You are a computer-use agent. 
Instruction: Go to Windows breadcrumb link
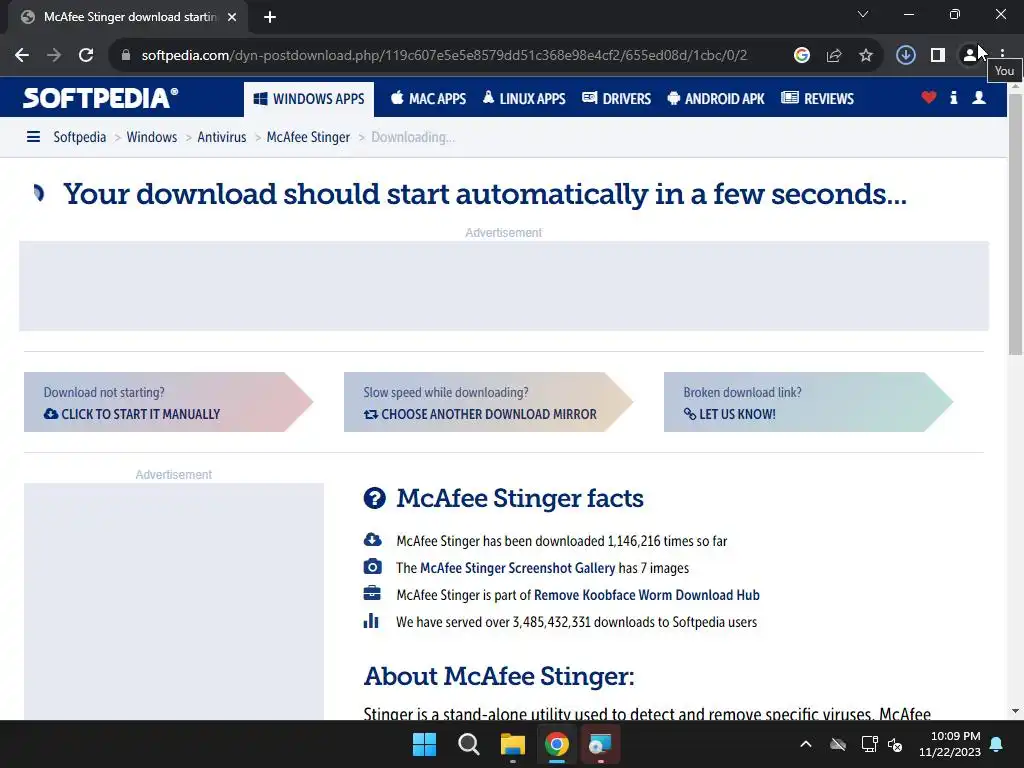tap(152, 137)
